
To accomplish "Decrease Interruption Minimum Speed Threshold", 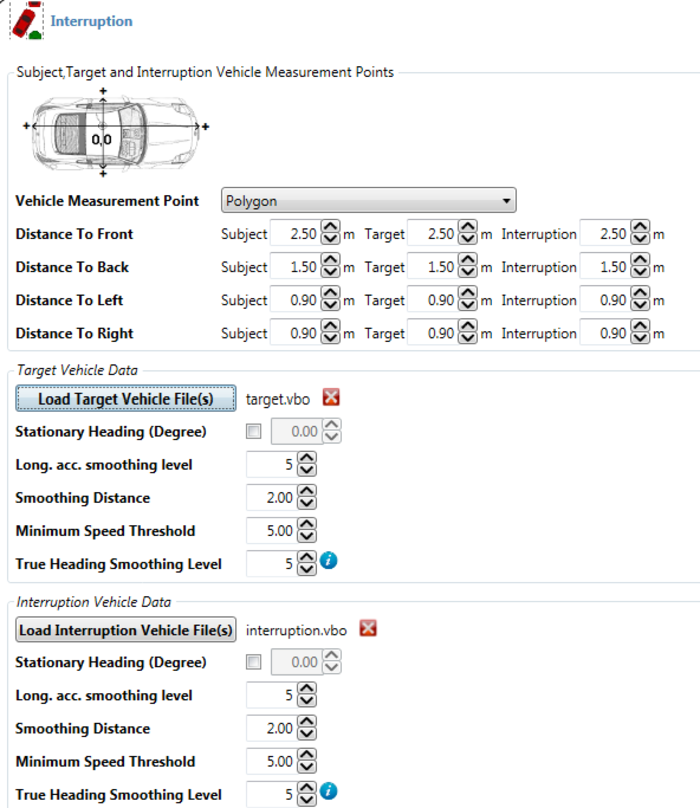I will [307, 767].
